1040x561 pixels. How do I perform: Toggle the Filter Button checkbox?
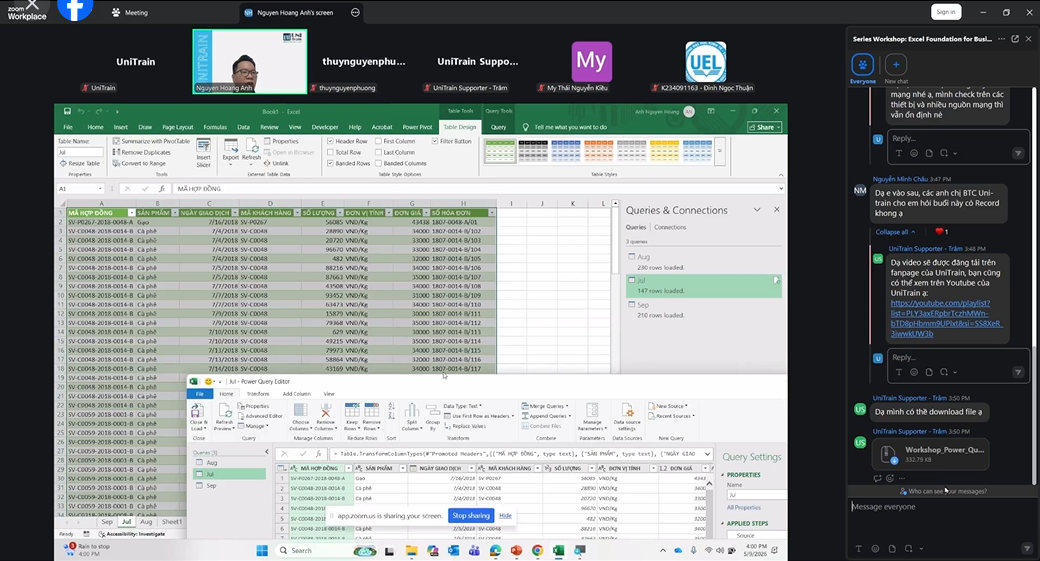[x=435, y=141]
